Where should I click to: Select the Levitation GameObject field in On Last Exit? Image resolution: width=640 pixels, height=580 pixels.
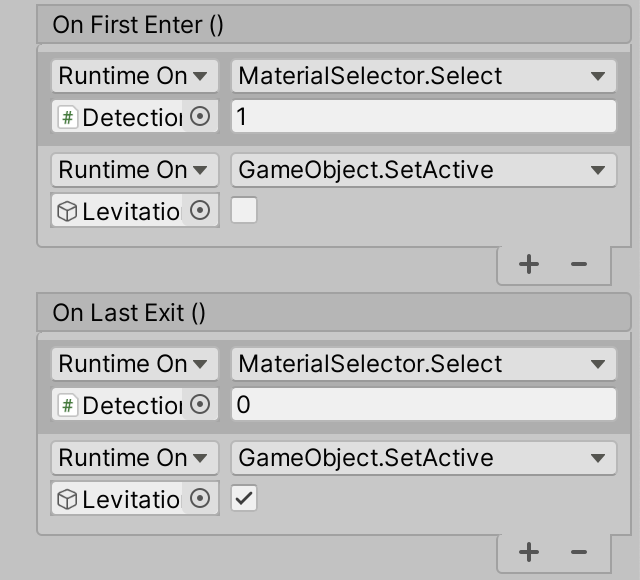120,499
